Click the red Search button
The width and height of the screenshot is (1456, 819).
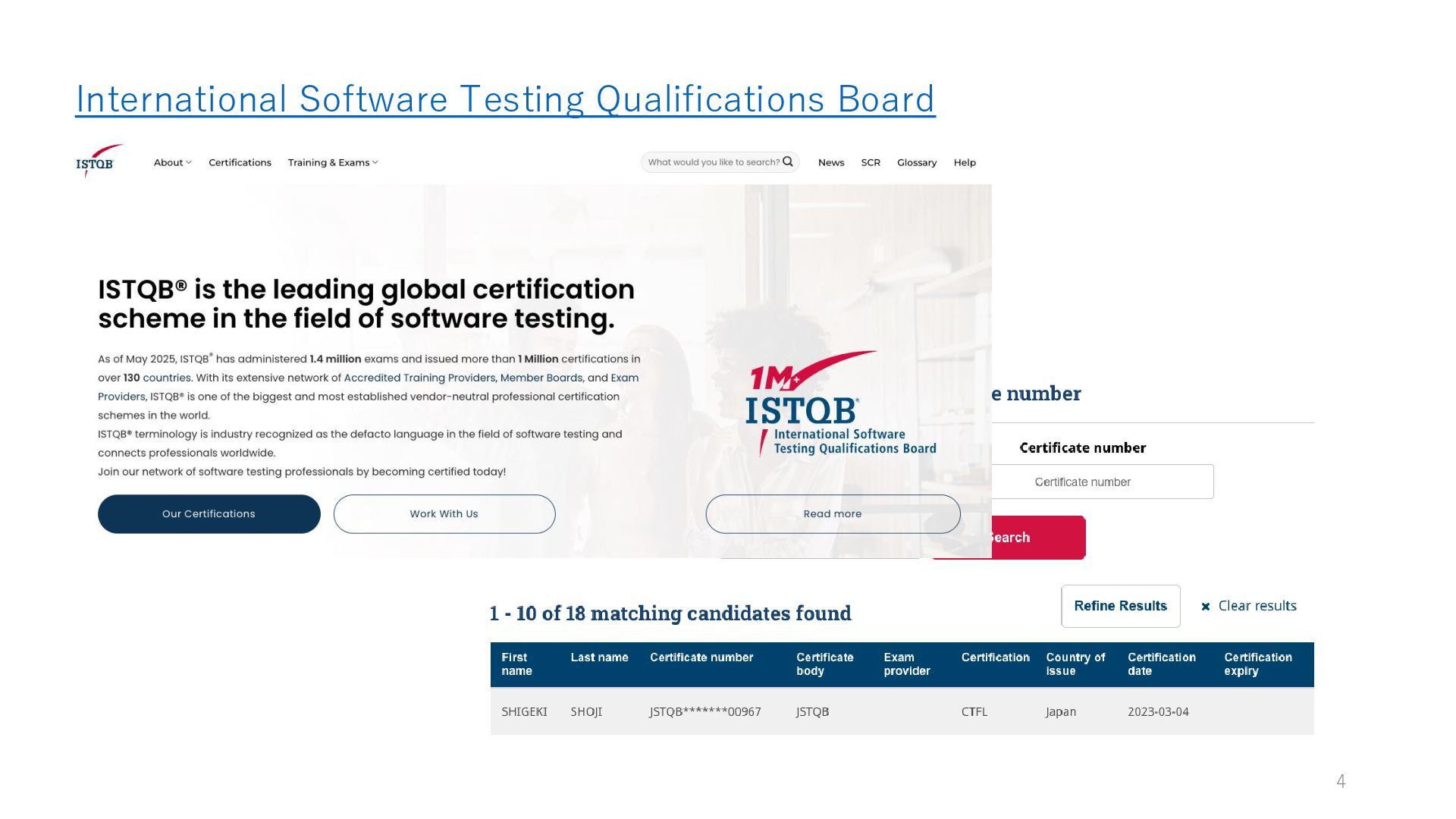point(1038,538)
